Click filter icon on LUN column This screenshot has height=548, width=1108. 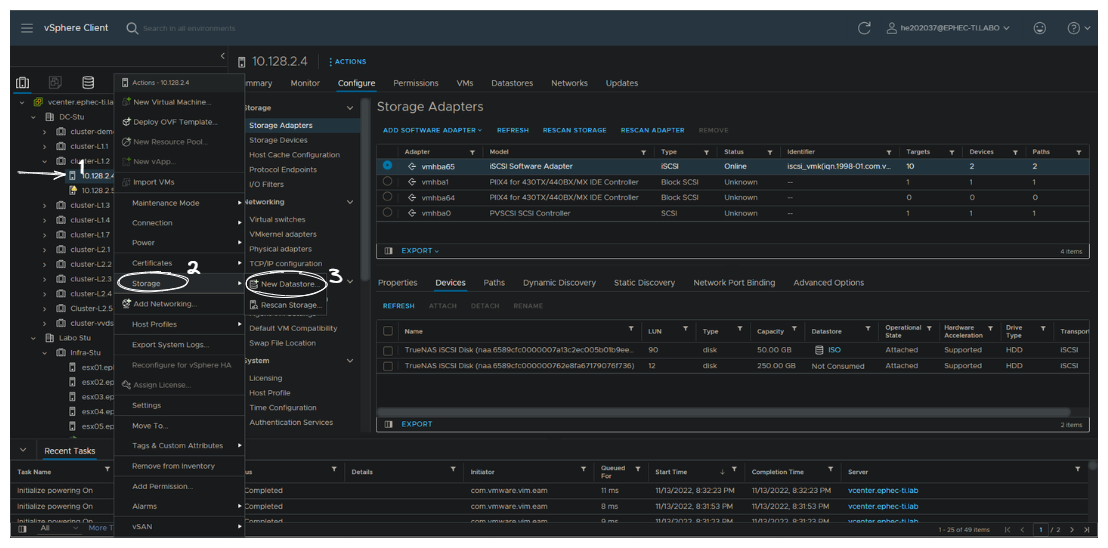click(685, 329)
